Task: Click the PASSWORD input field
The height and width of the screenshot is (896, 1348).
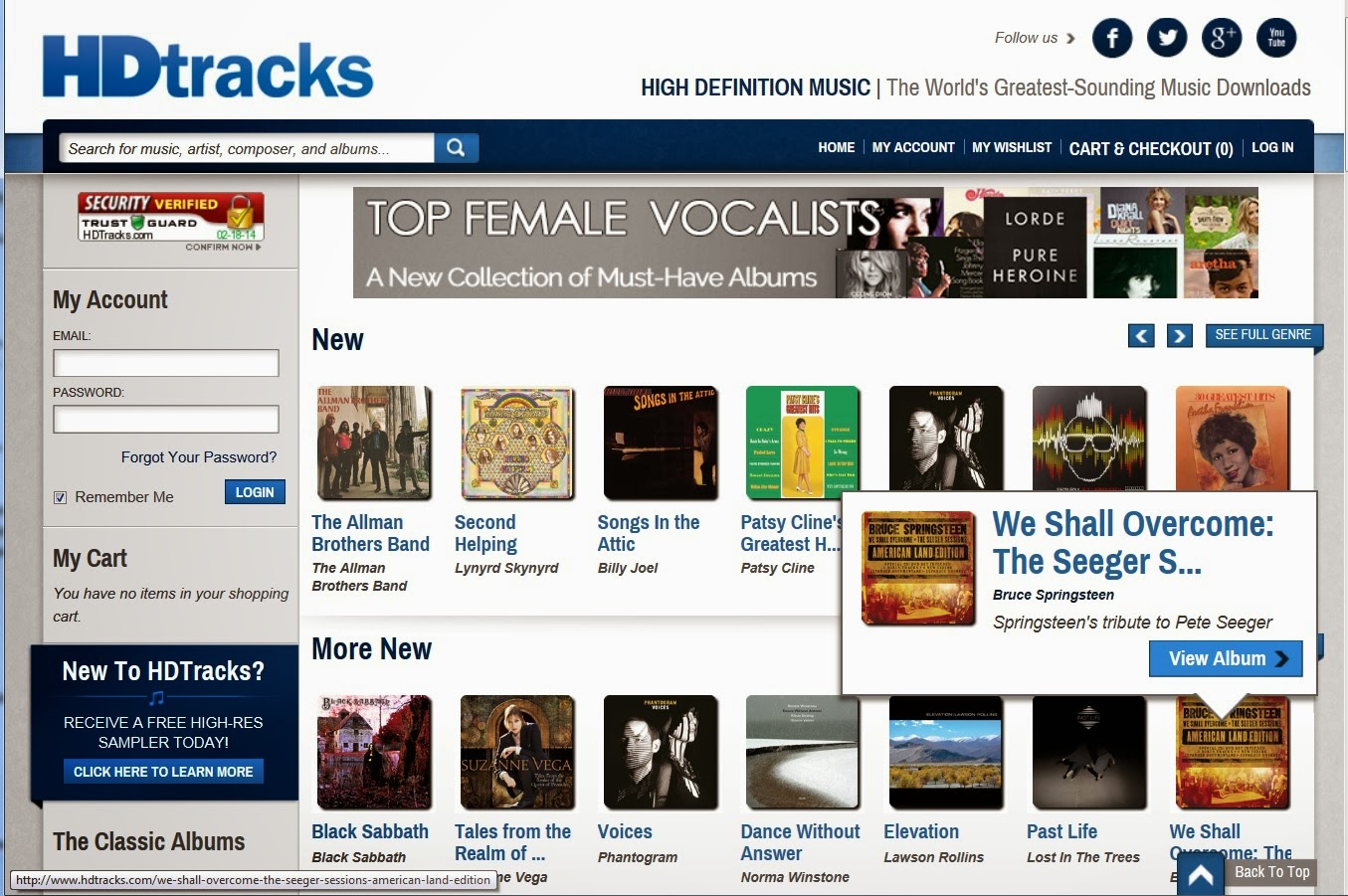Action: 166,420
